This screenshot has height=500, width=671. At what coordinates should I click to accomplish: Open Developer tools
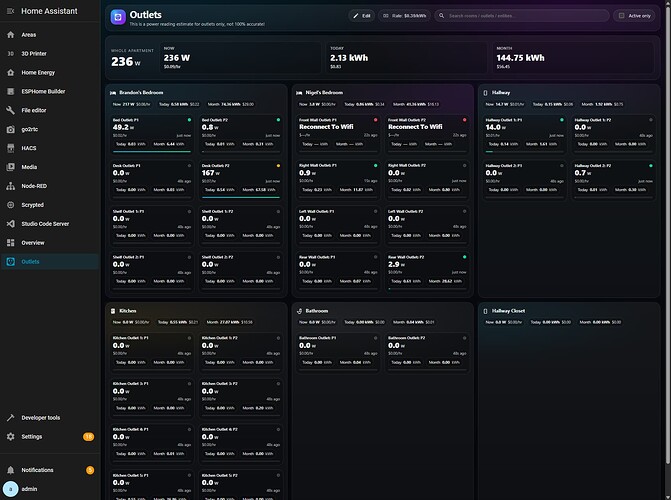40,417
